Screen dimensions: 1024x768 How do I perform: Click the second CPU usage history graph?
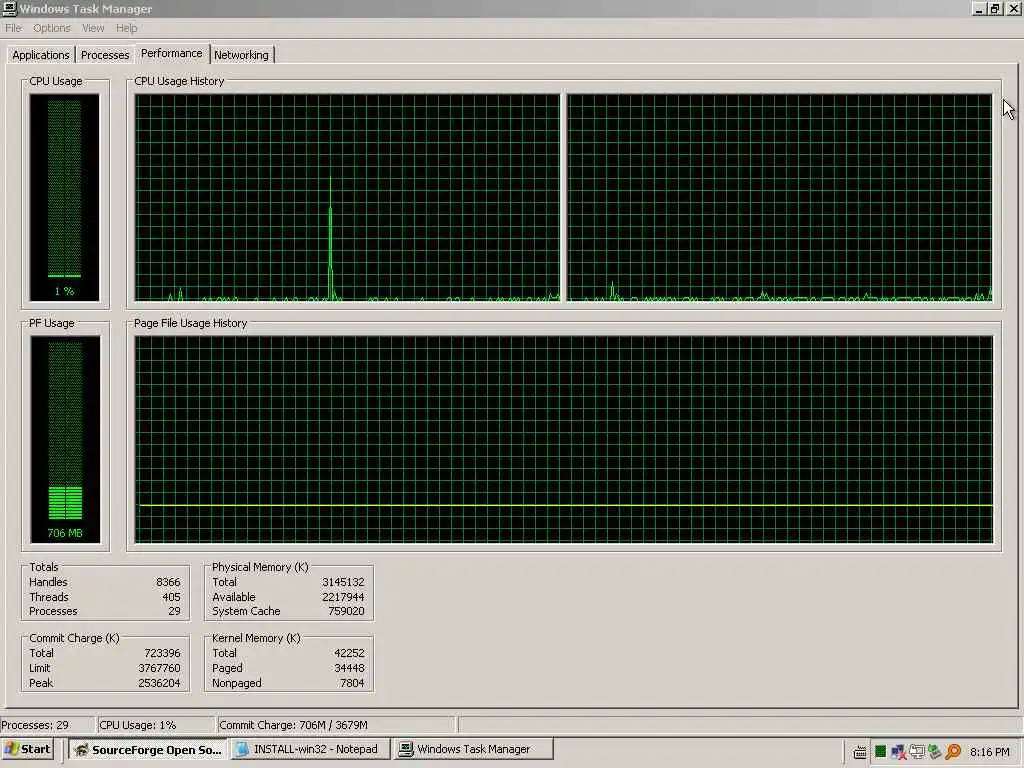coord(779,197)
